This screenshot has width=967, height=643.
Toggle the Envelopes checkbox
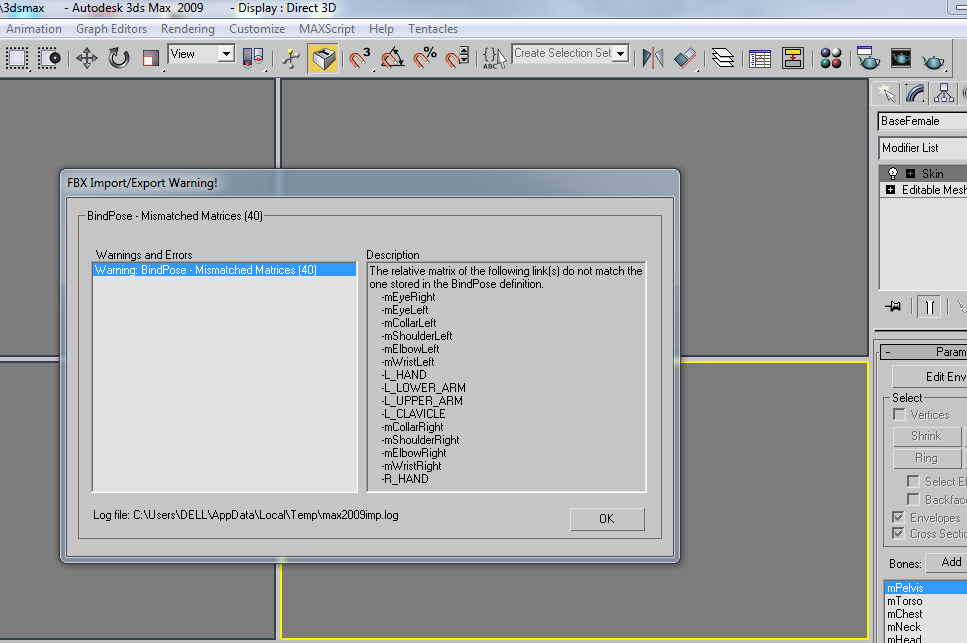(x=898, y=517)
